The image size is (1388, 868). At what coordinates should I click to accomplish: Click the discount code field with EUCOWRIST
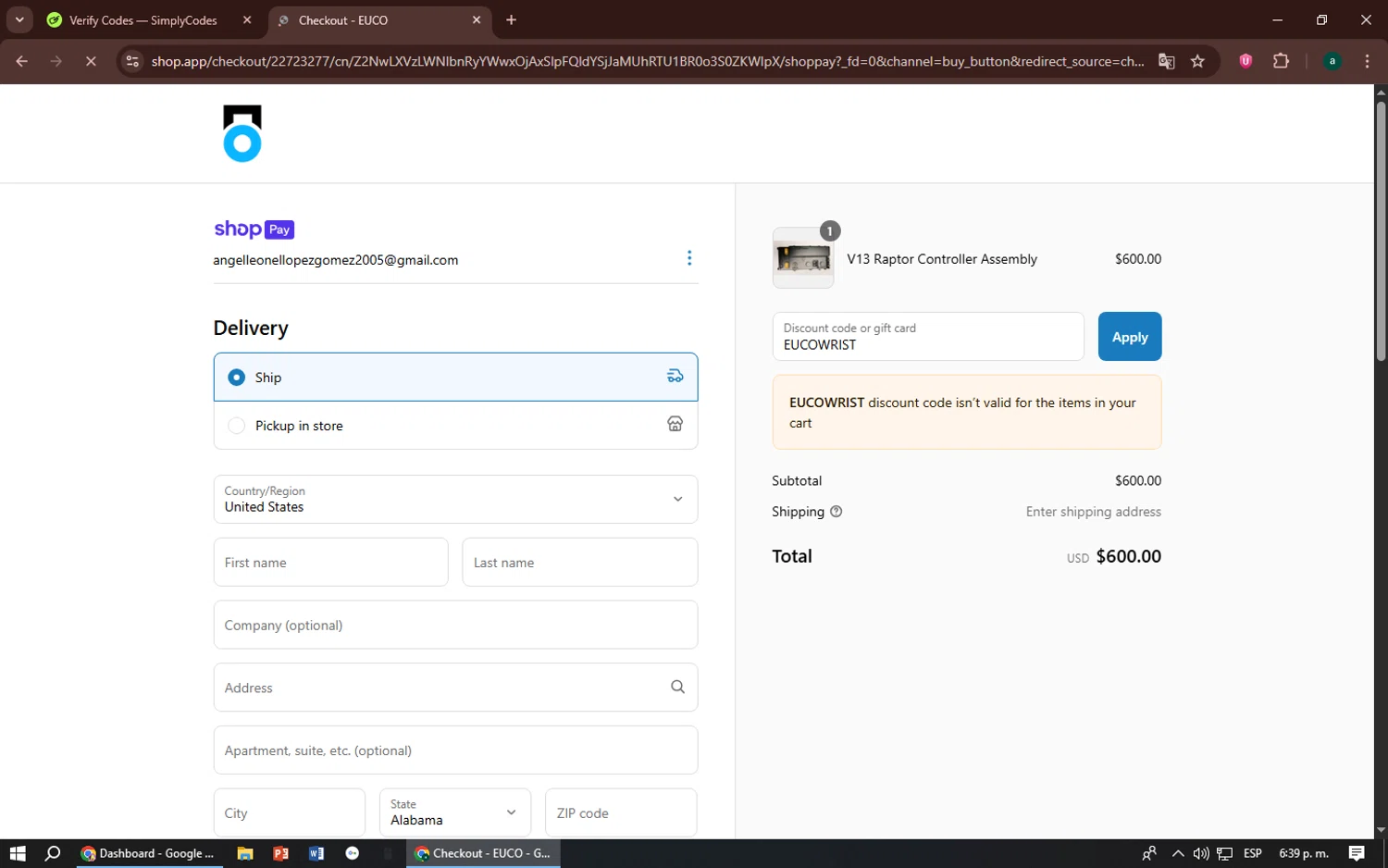click(928, 337)
